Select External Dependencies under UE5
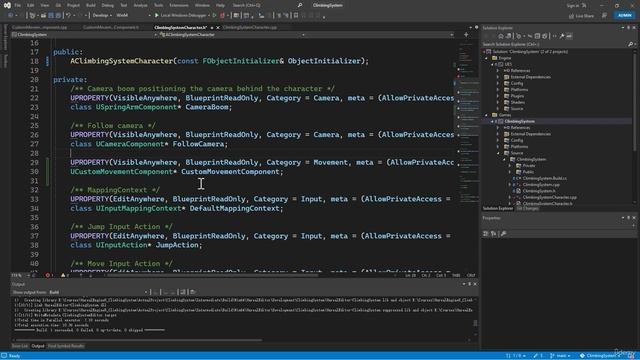 click(530, 77)
